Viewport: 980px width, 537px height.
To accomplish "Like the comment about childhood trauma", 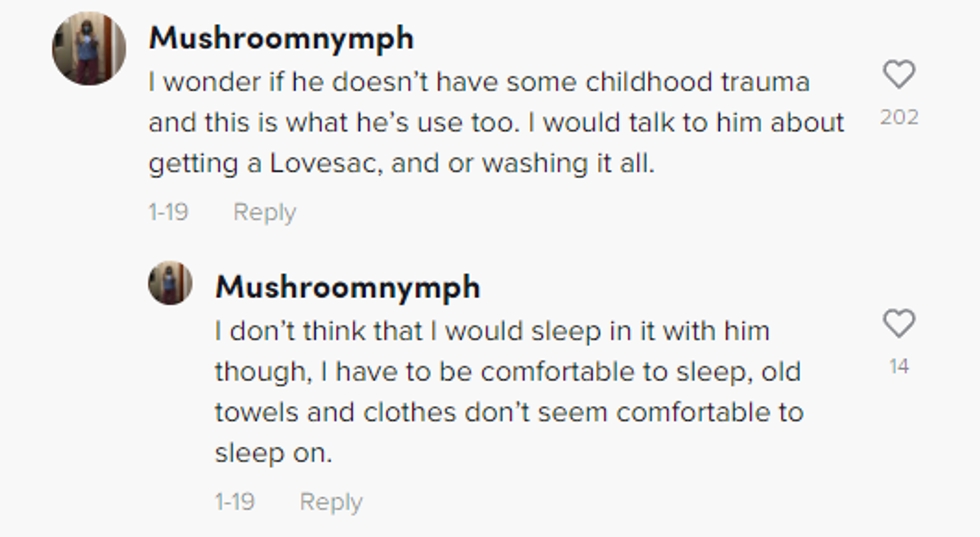I will pyautogui.click(x=899, y=74).
